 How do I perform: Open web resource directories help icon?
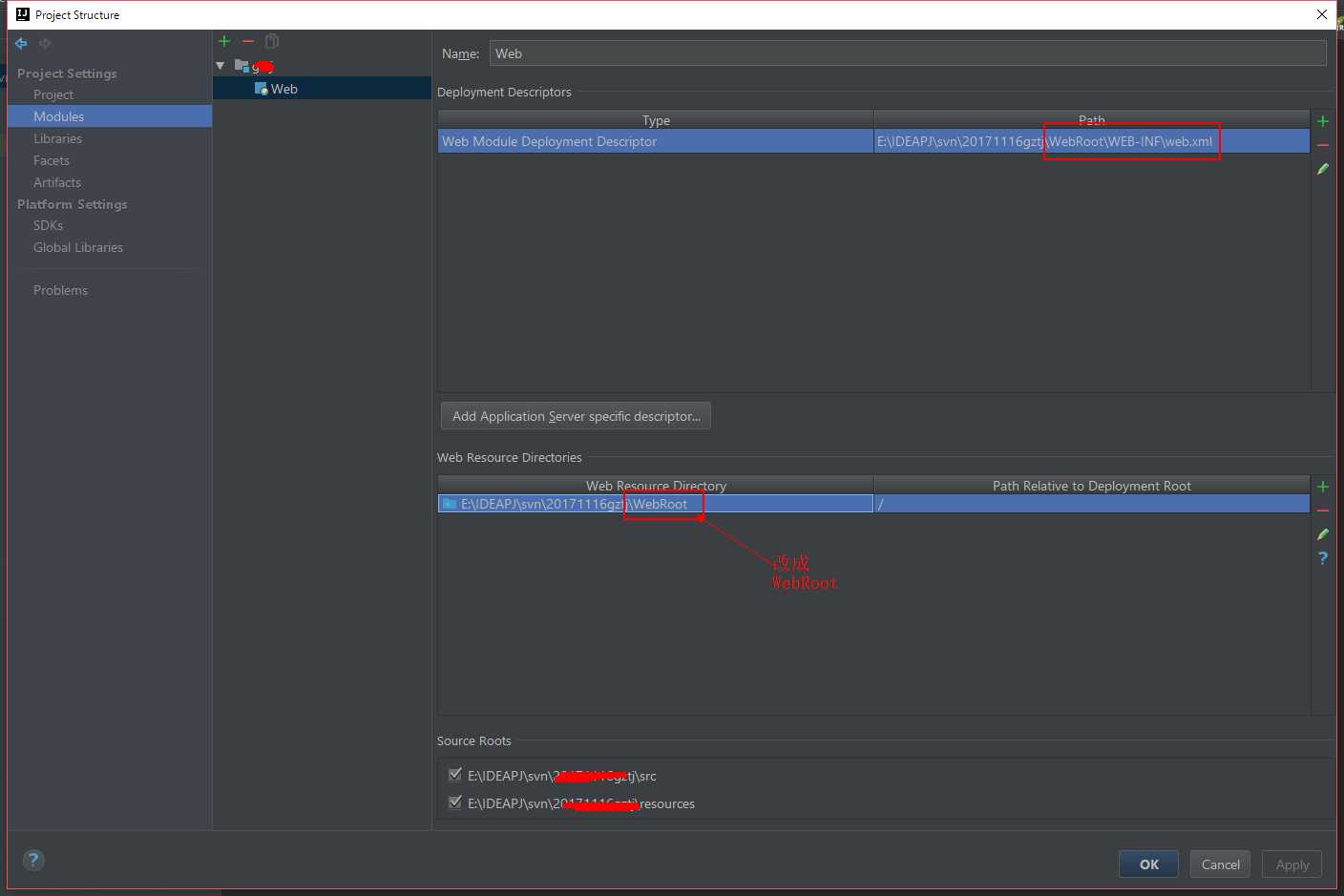click(1323, 558)
